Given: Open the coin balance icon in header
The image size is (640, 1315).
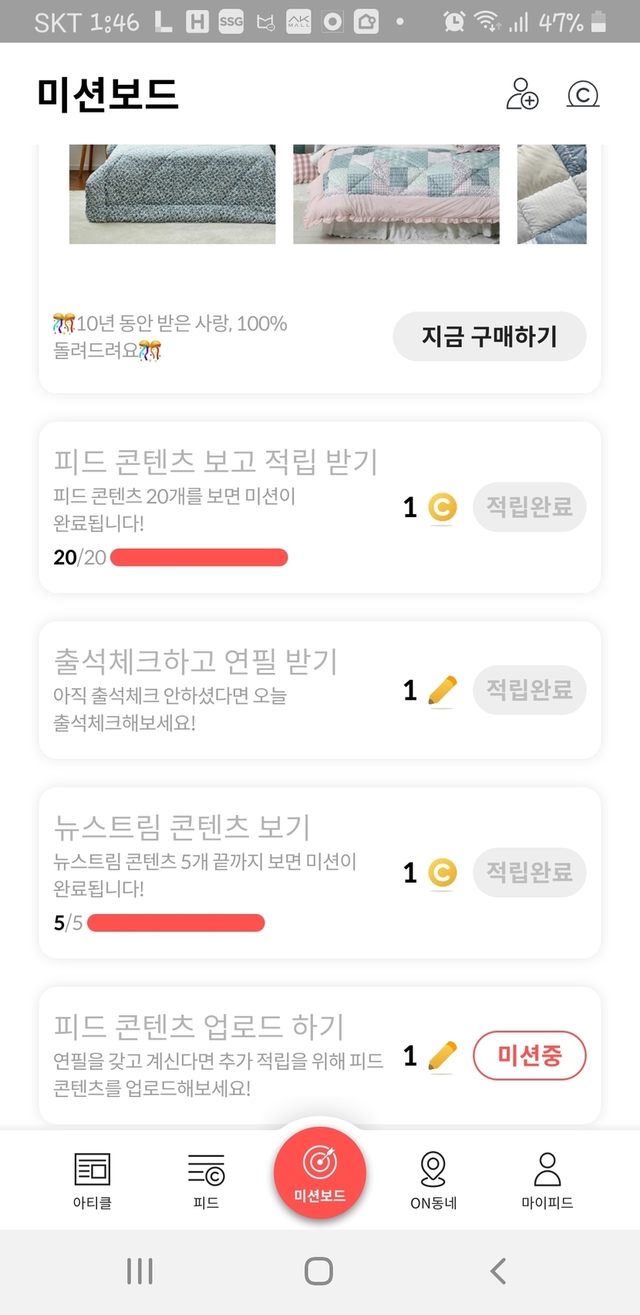Looking at the screenshot, I should tap(582, 95).
